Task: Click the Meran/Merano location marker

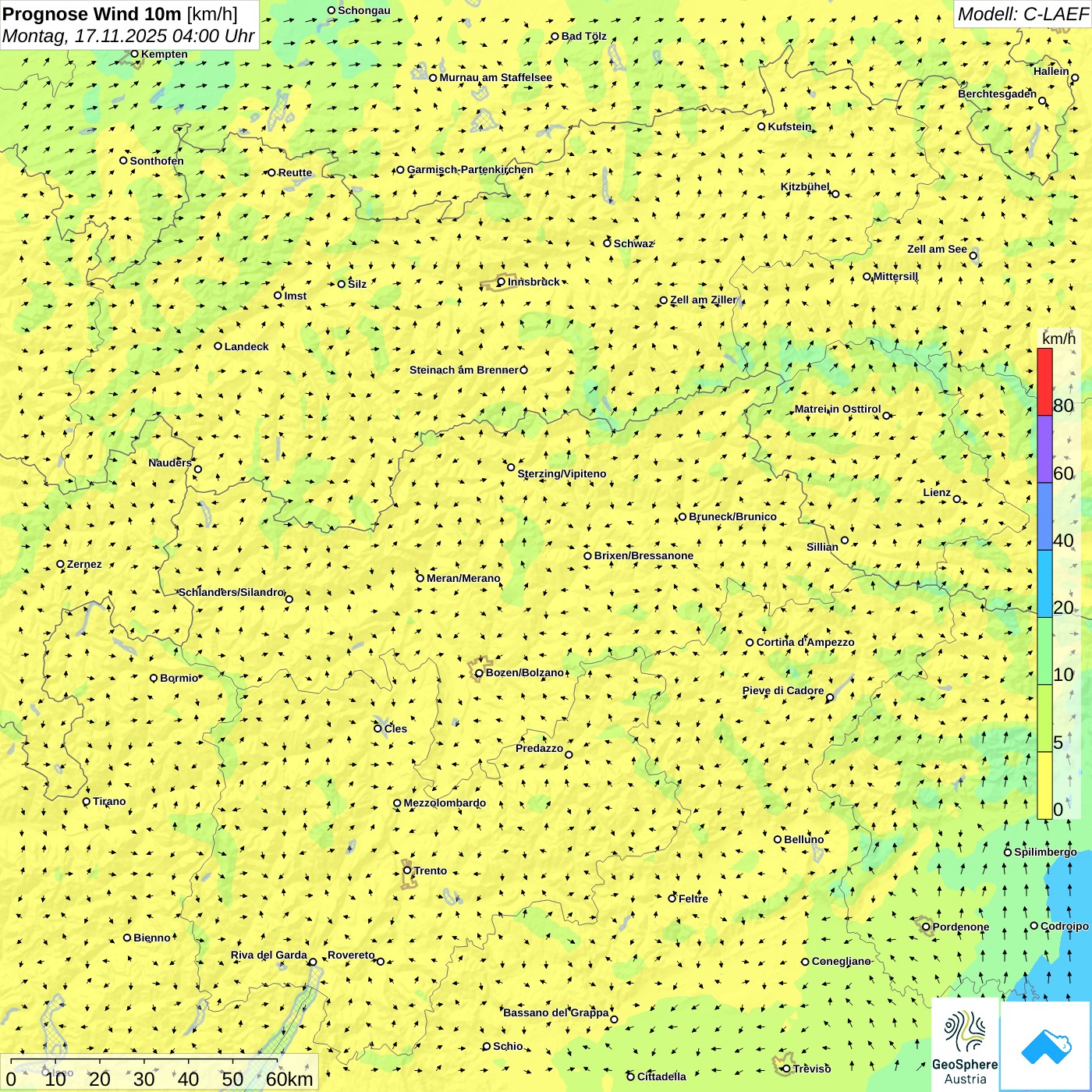Action: 420,578
